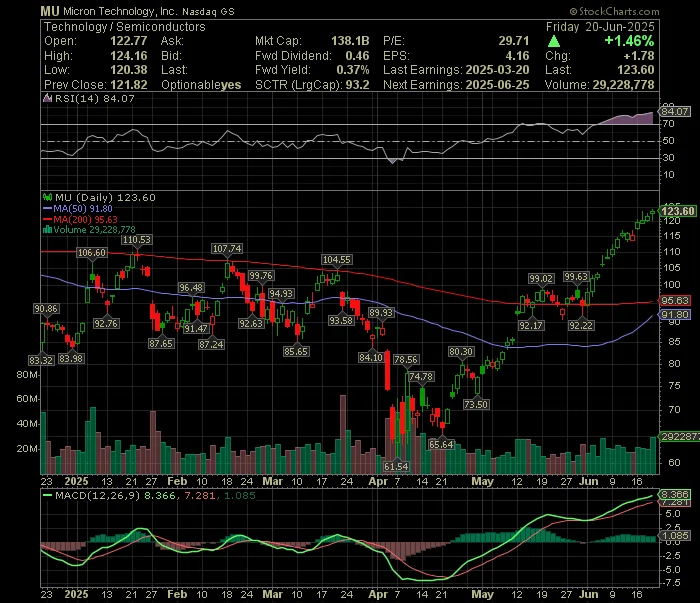Click the Open value 122.77
The width and height of the screenshot is (700, 603).
[x=129, y=41]
